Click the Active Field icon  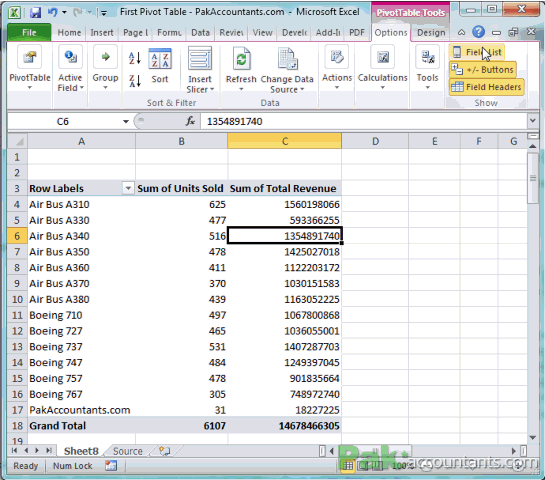pyautogui.click(x=70, y=57)
